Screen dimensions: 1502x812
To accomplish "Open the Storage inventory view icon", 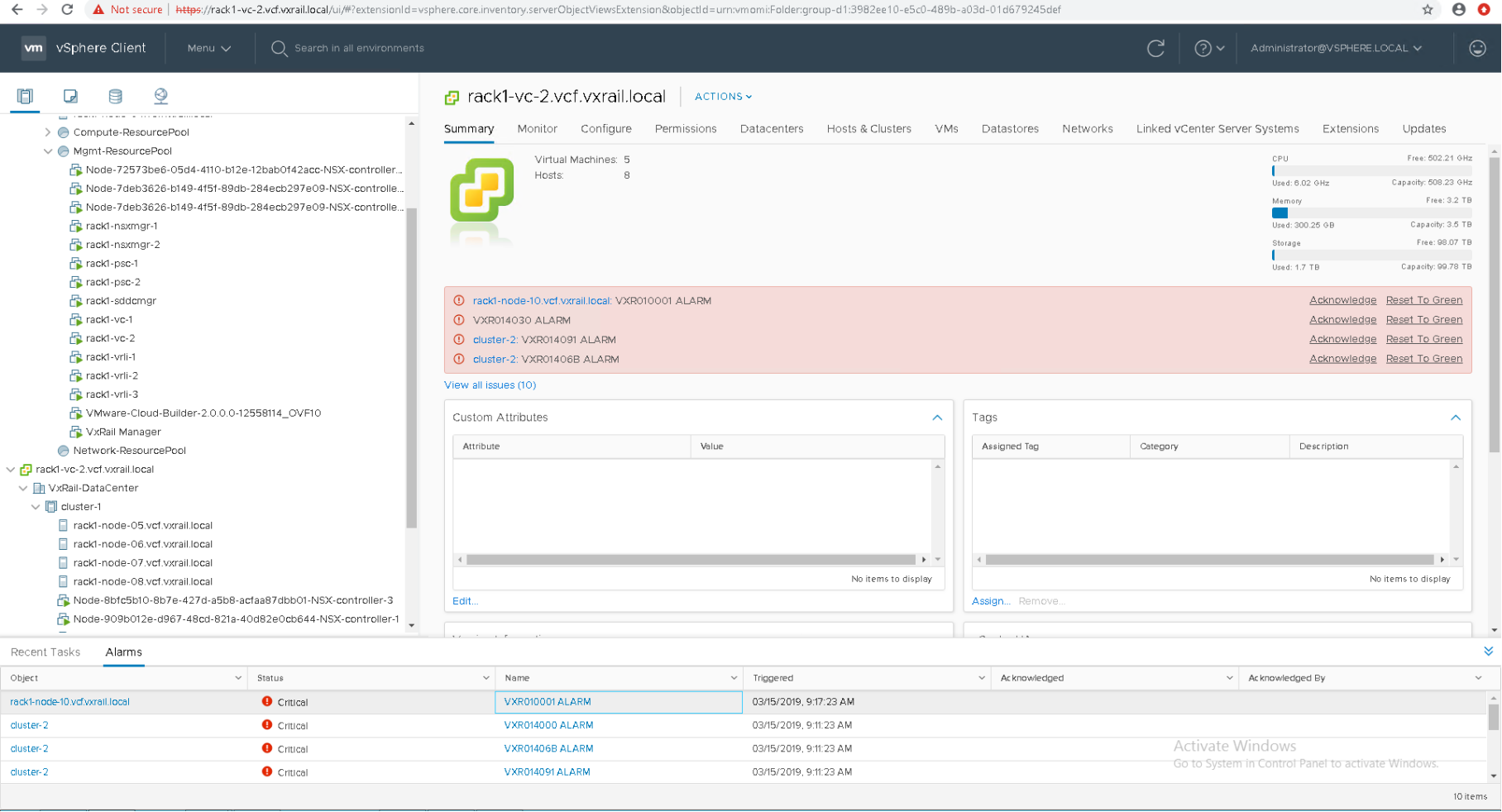I will (x=115, y=96).
